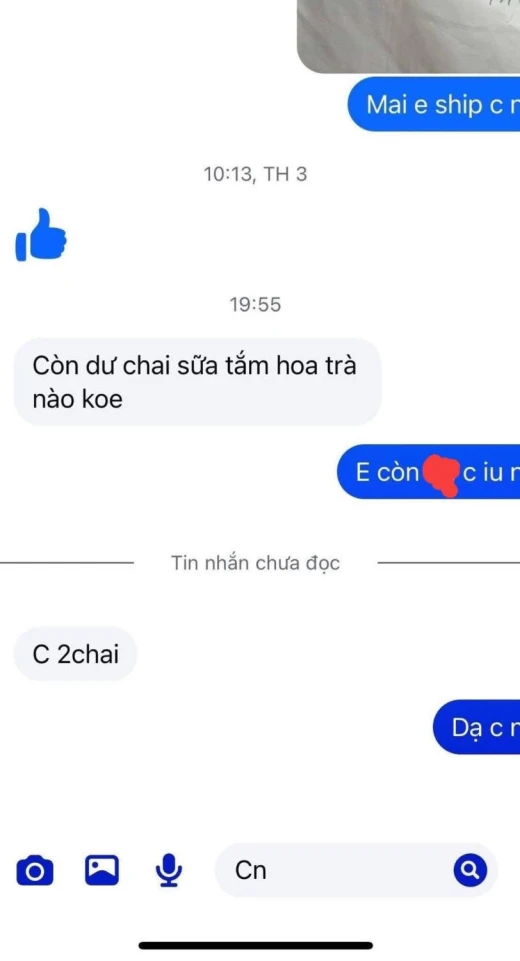Tap the words 'nào koe' in the message

click(77, 399)
